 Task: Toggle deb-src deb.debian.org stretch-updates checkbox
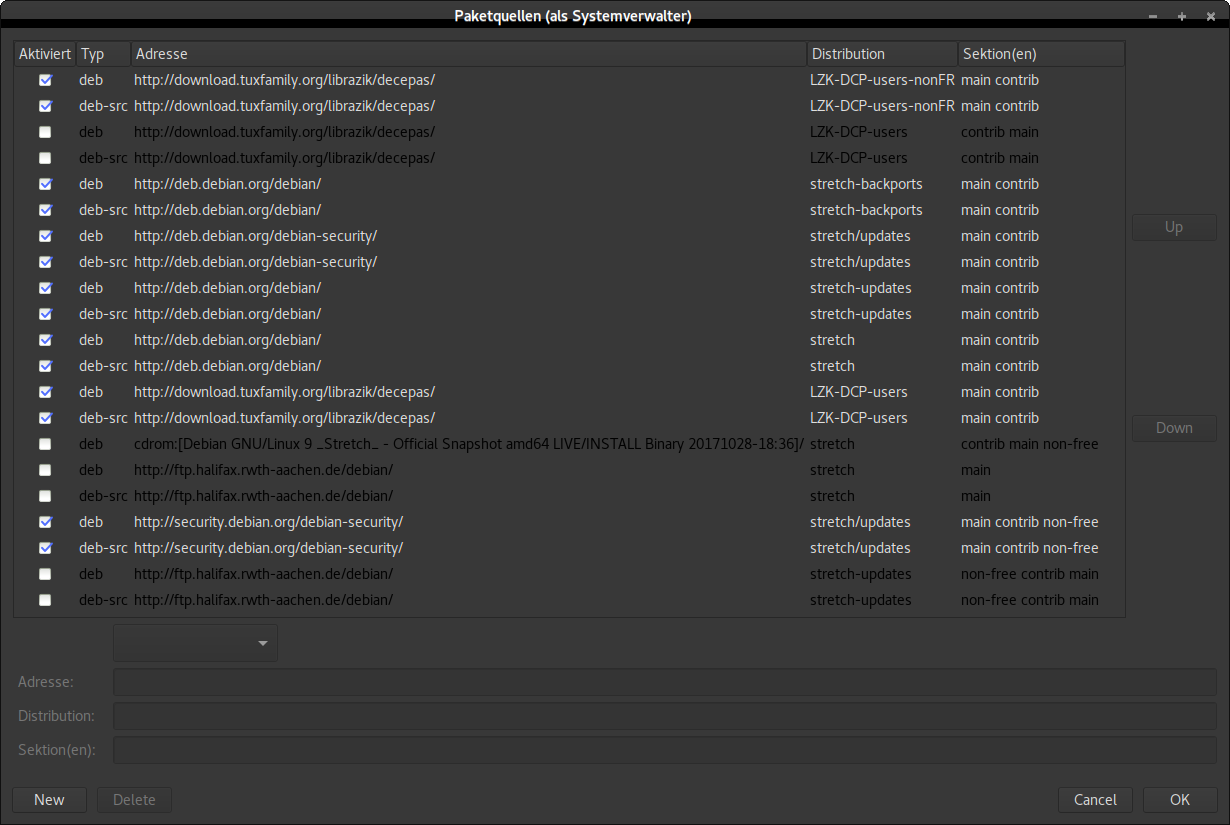(x=45, y=314)
